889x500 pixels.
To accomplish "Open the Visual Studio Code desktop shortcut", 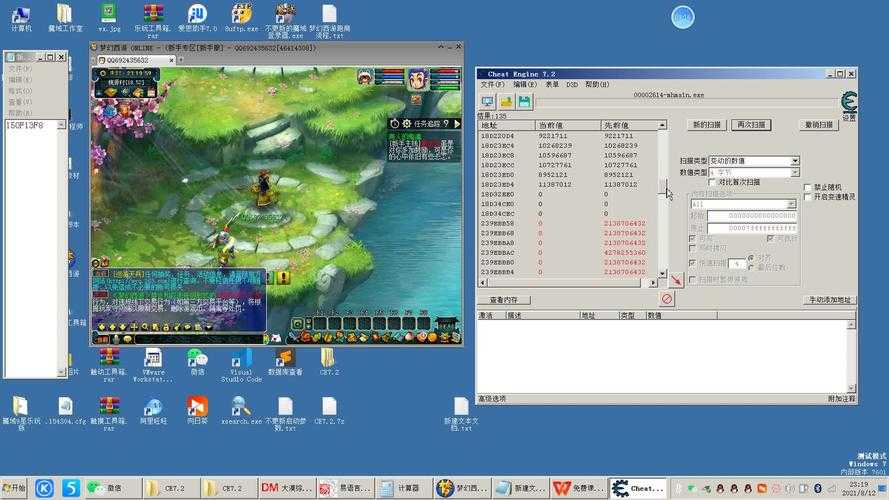I will pyautogui.click(x=242, y=366).
